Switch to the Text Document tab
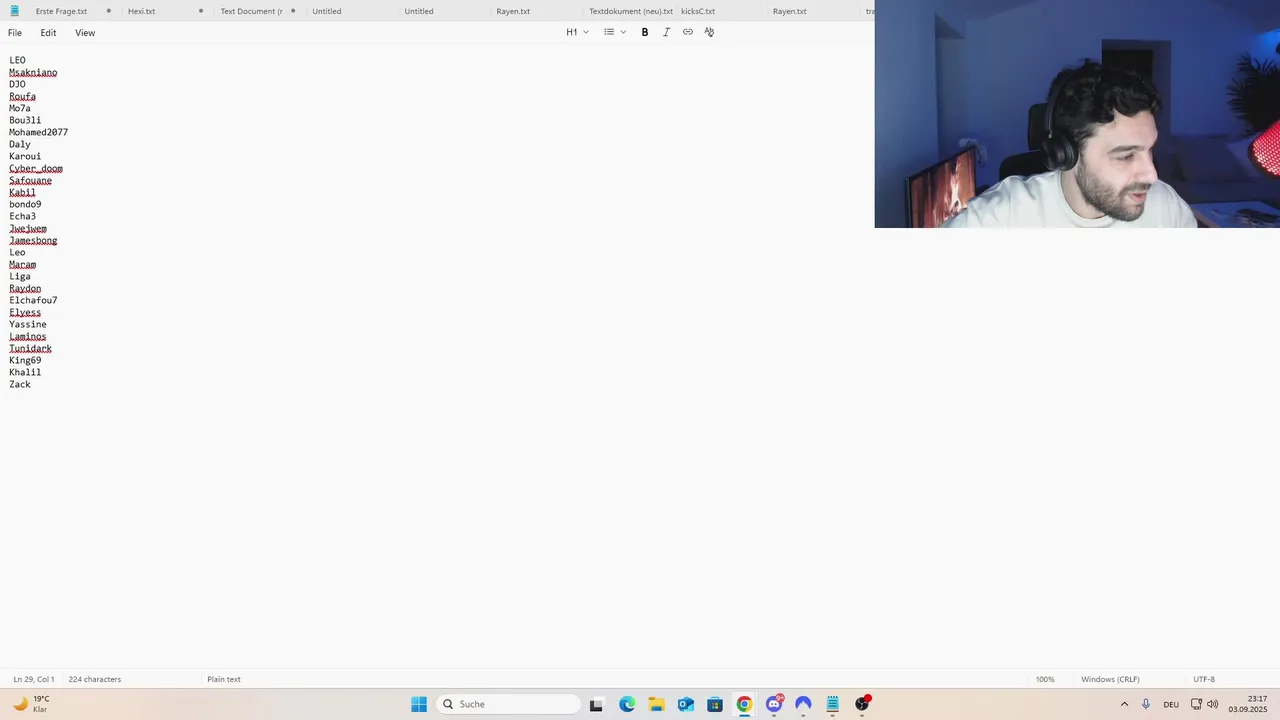The image size is (1280, 720). point(251,11)
